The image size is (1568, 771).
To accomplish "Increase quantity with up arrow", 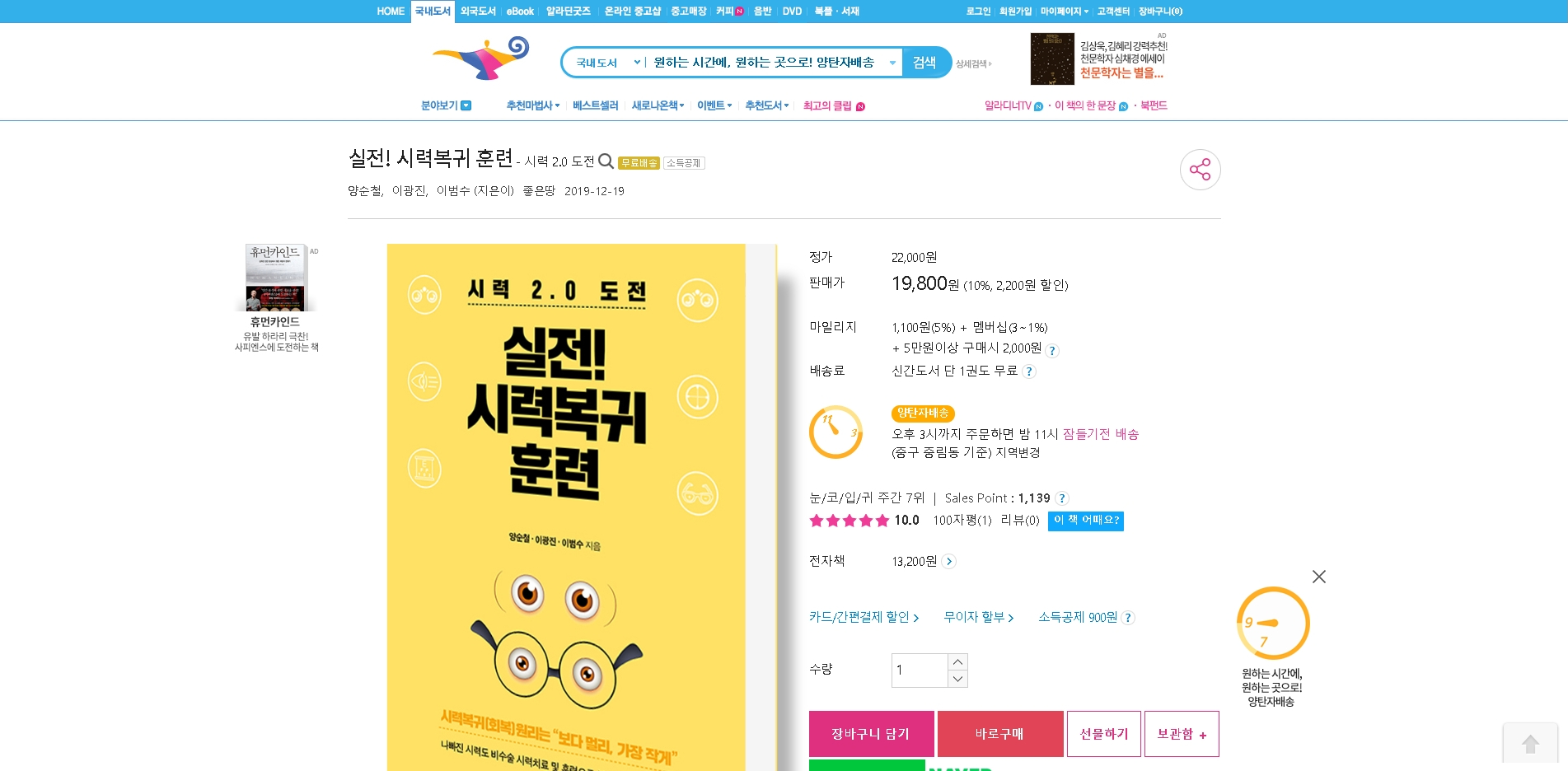I will 957,662.
